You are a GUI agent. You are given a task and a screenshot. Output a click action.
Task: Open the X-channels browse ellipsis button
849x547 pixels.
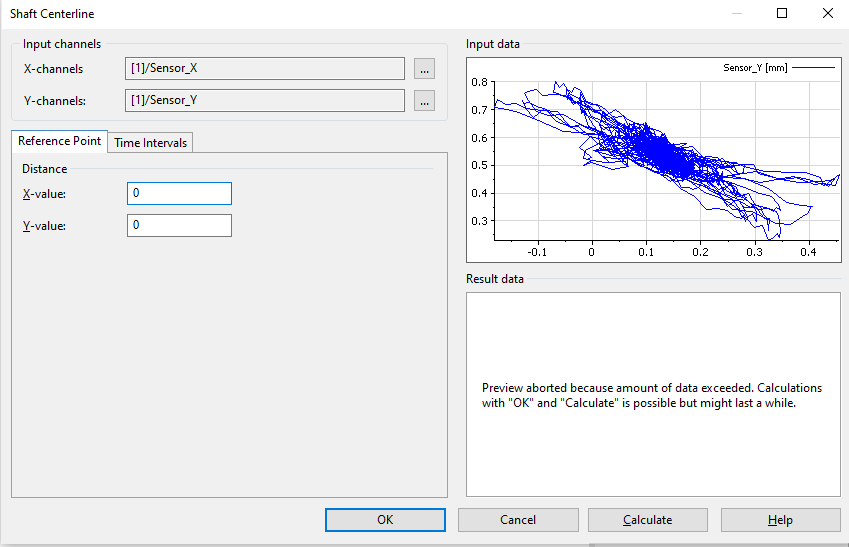[x=424, y=69]
